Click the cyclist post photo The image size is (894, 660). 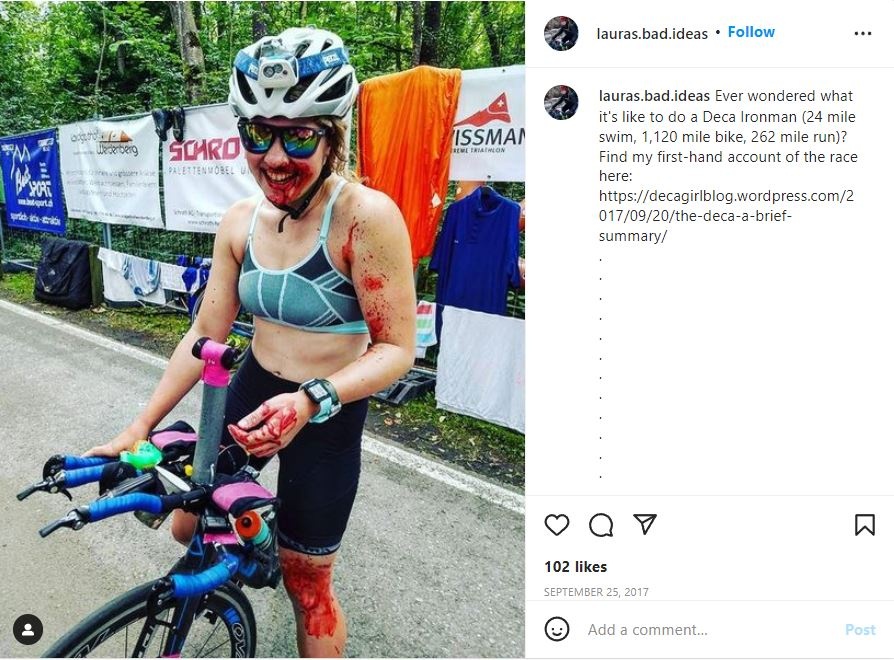262,330
